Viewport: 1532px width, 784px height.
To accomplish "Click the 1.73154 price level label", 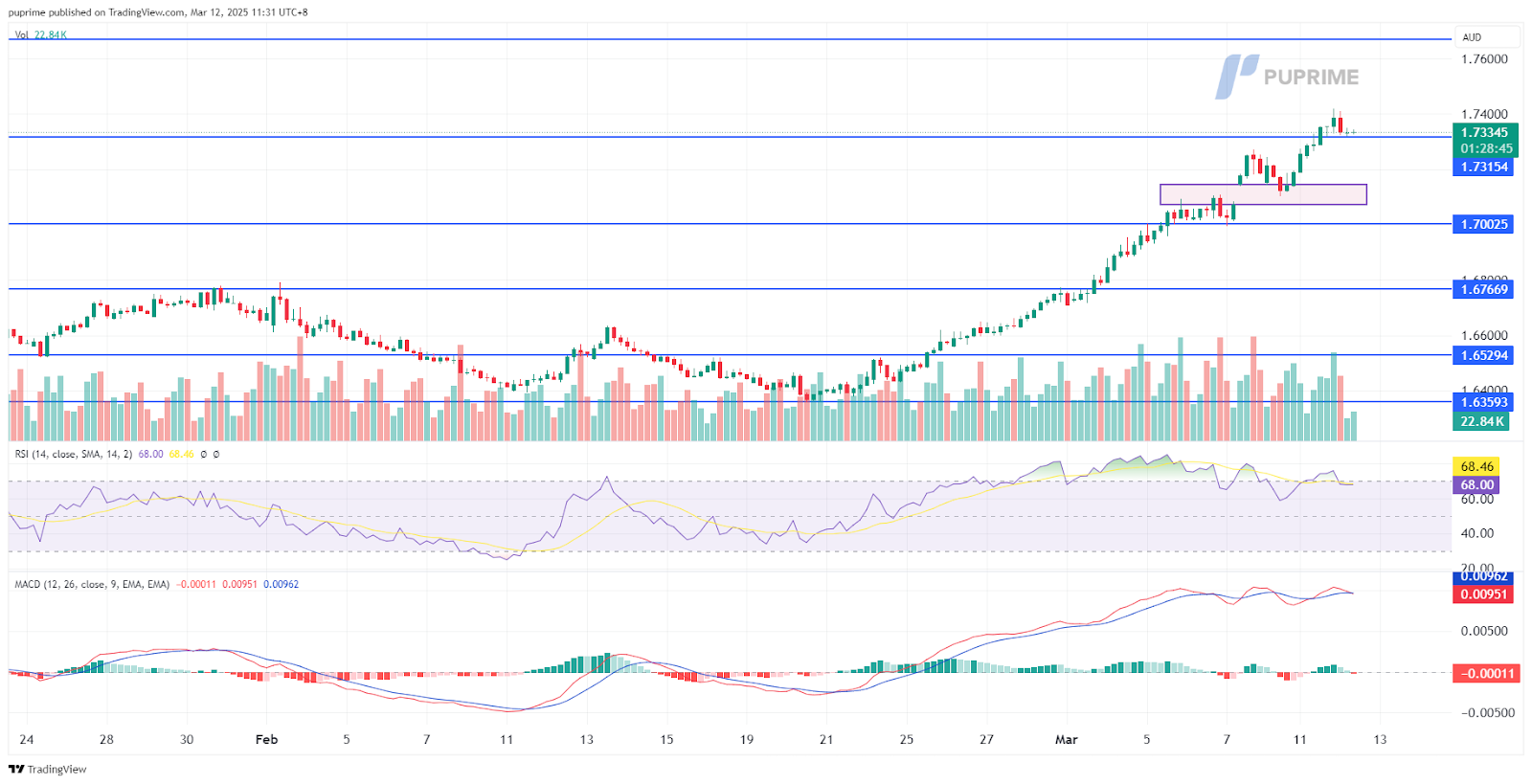I will pos(1483,167).
